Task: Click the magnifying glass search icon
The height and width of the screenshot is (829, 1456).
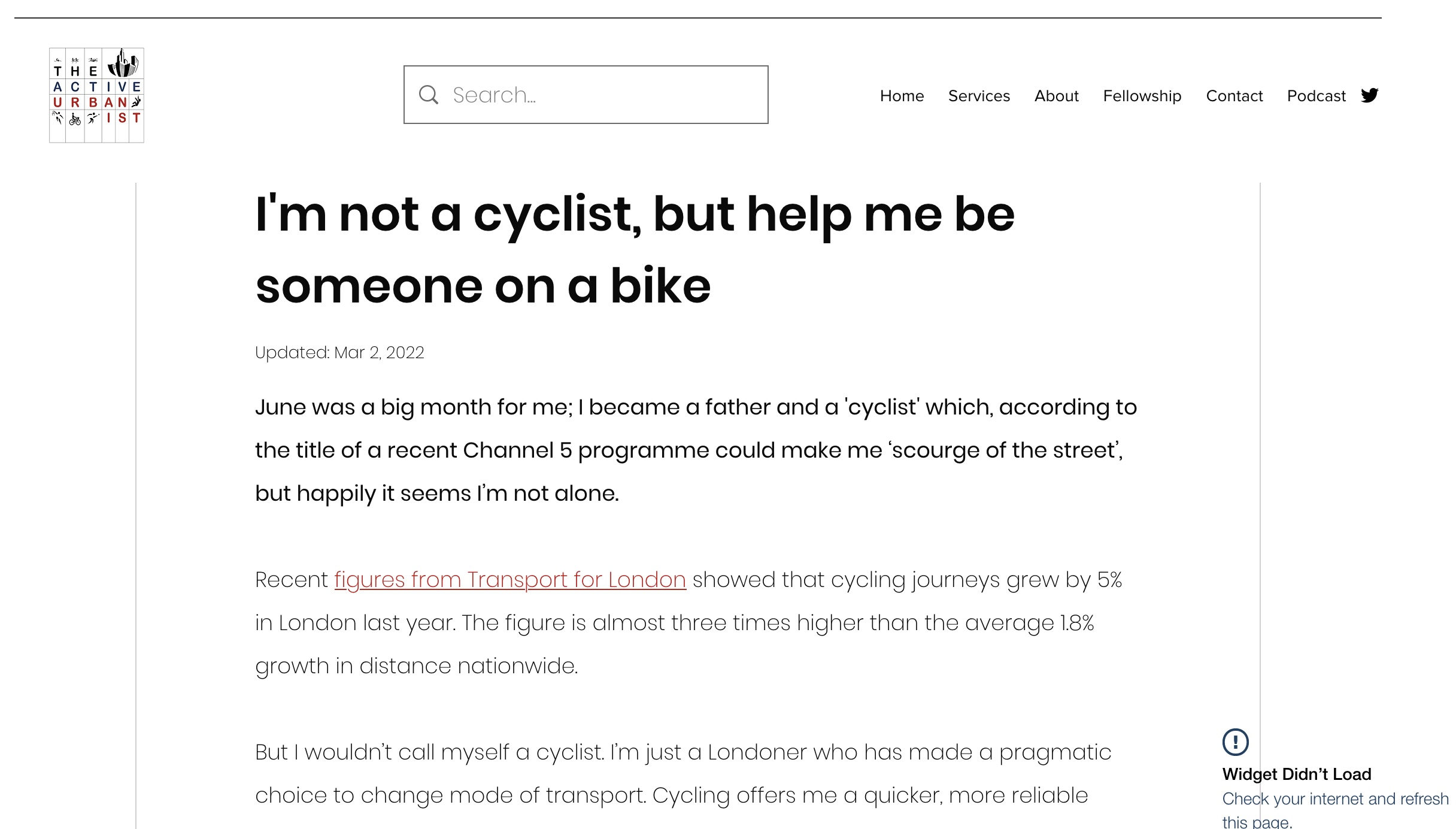Action: click(x=429, y=95)
